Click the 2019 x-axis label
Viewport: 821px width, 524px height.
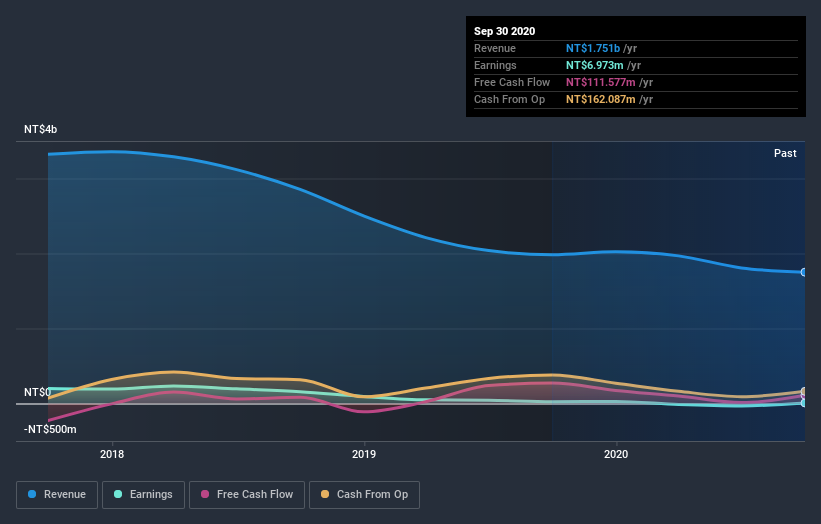(x=364, y=454)
